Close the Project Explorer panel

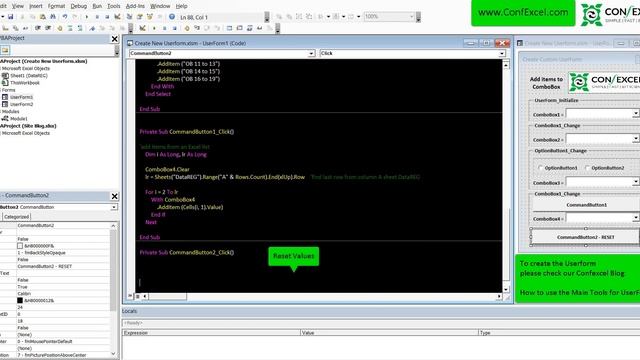click(115, 39)
